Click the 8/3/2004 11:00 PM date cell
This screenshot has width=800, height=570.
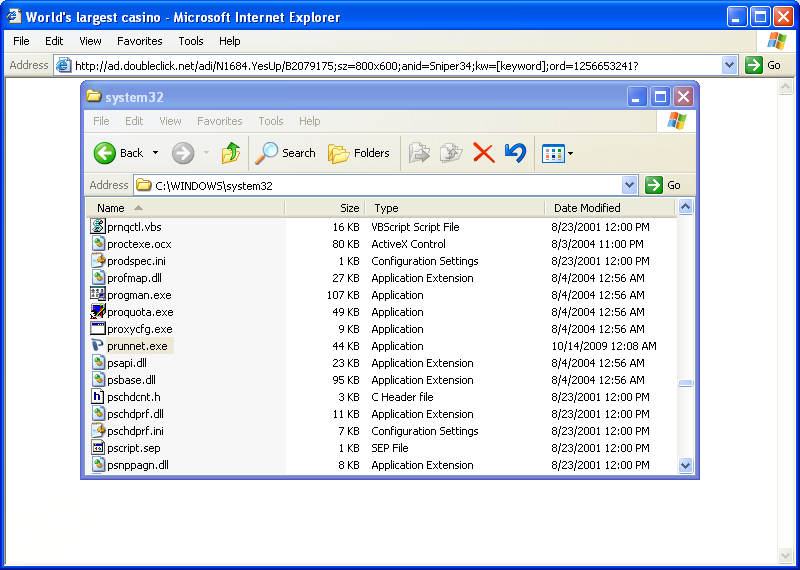(x=597, y=244)
